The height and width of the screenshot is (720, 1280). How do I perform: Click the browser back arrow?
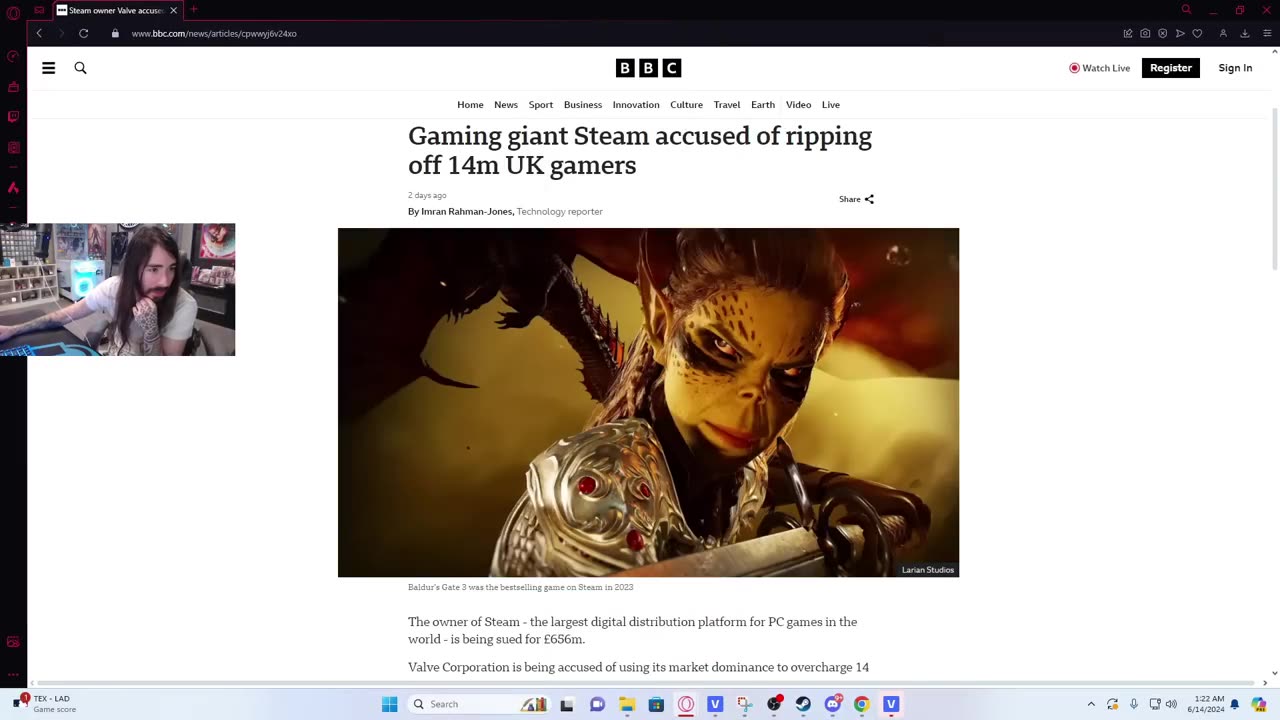pyautogui.click(x=39, y=33)
